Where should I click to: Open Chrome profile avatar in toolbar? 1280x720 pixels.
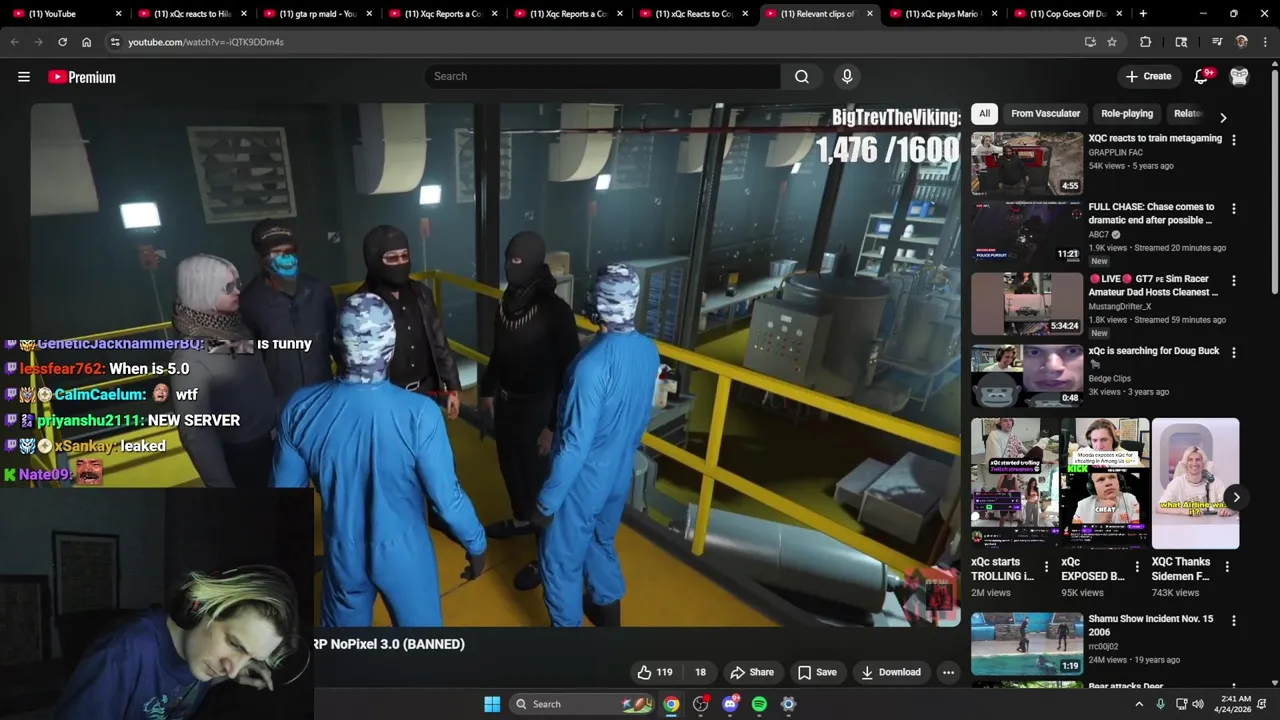[x=1242, y=42]
